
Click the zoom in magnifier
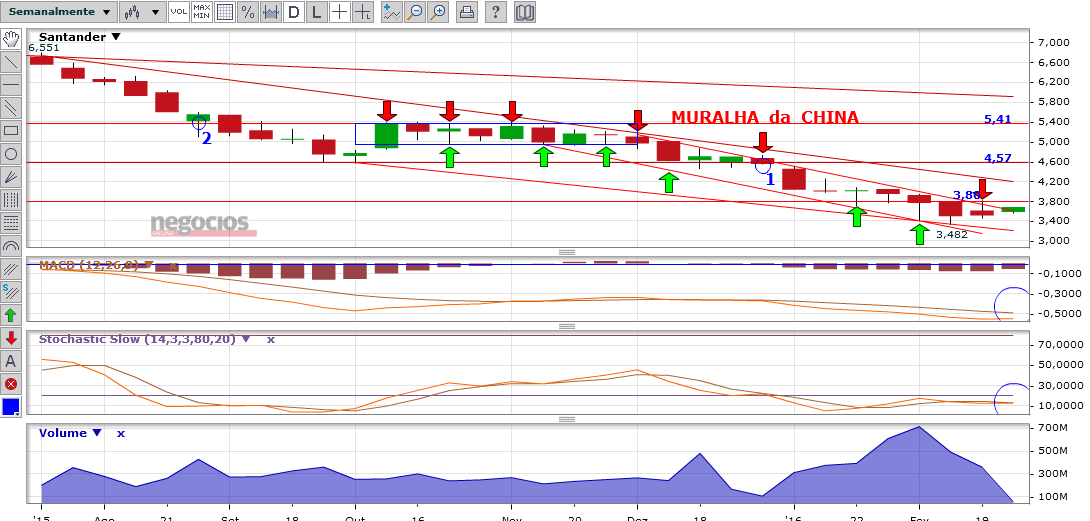coord(437,12)
